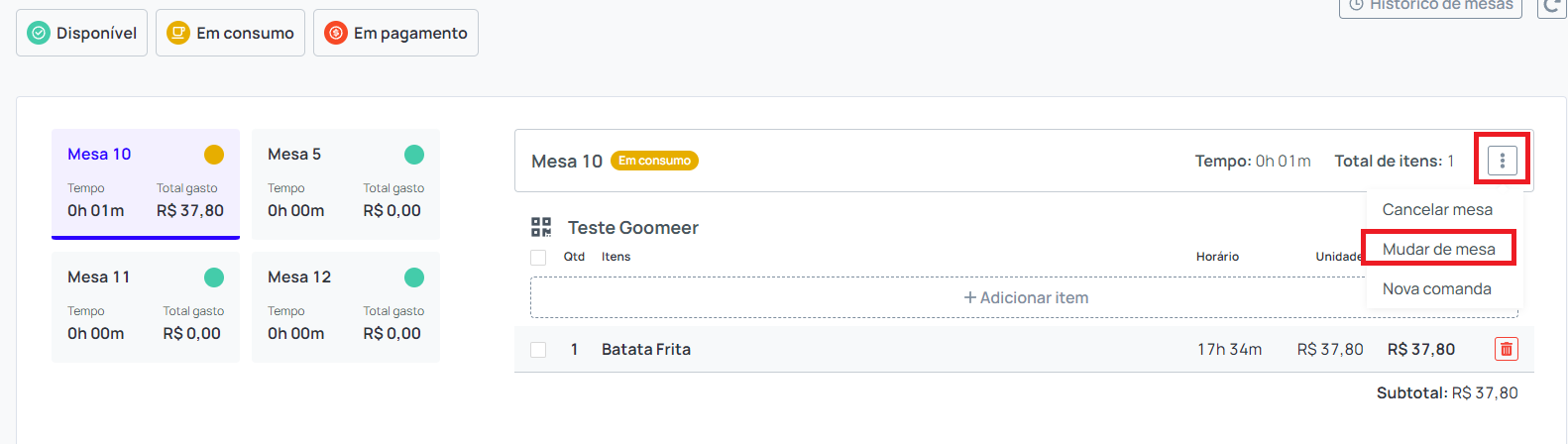This screenshot has height=444, width=1568.
Task: Click the clock icon in Histórico de mesas
Action: click(1357, 5)
